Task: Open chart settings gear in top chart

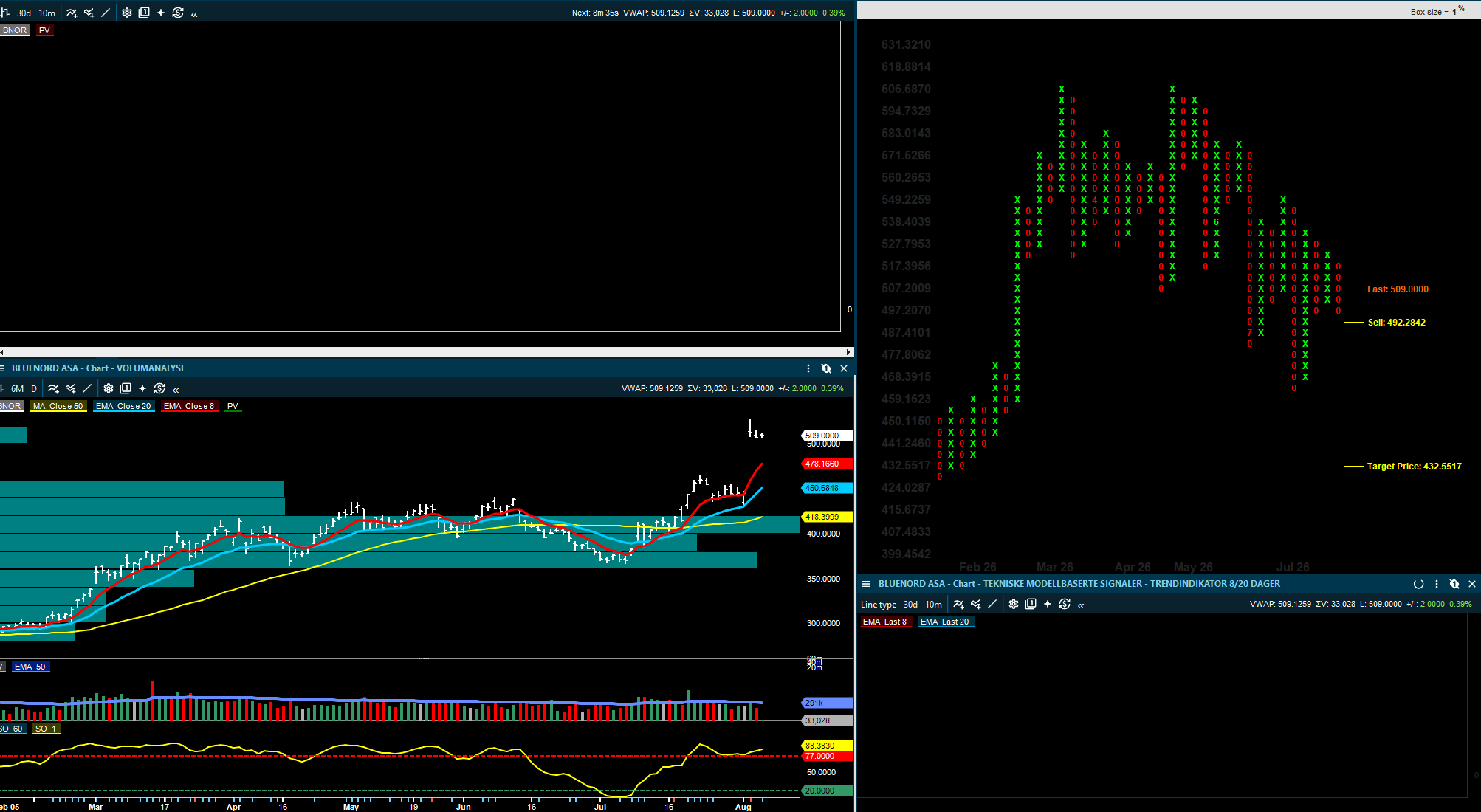Action: (x=127, y=13)
